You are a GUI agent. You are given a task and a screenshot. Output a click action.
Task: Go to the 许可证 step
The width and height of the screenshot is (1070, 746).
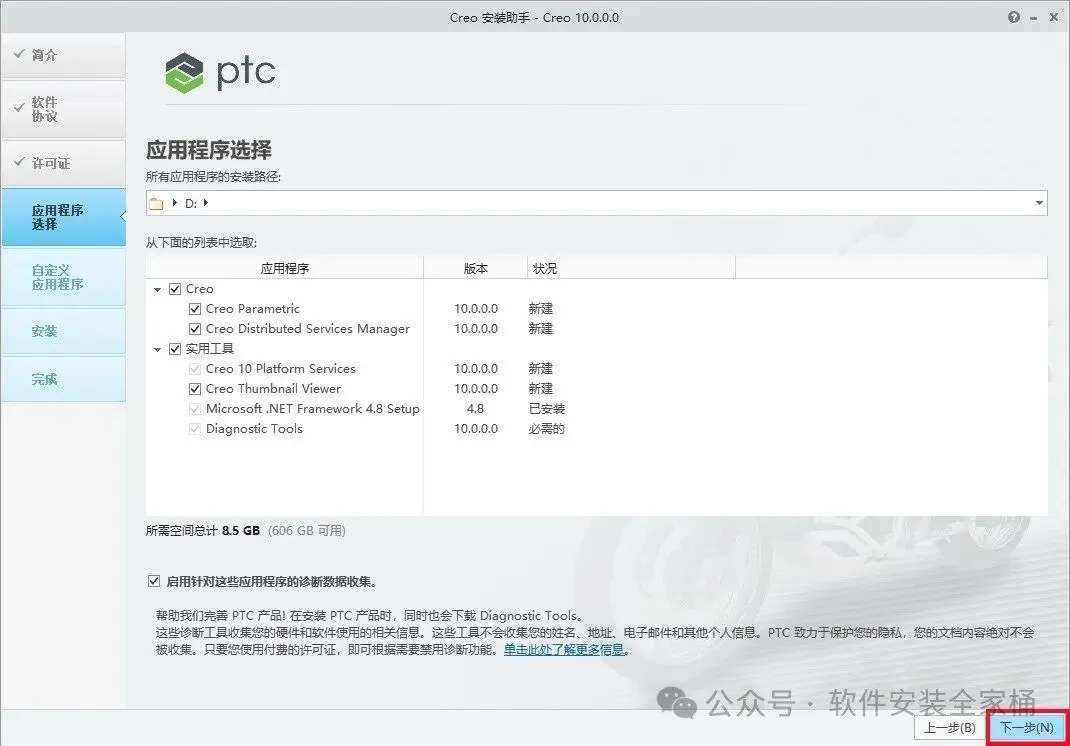click(63, 163)
